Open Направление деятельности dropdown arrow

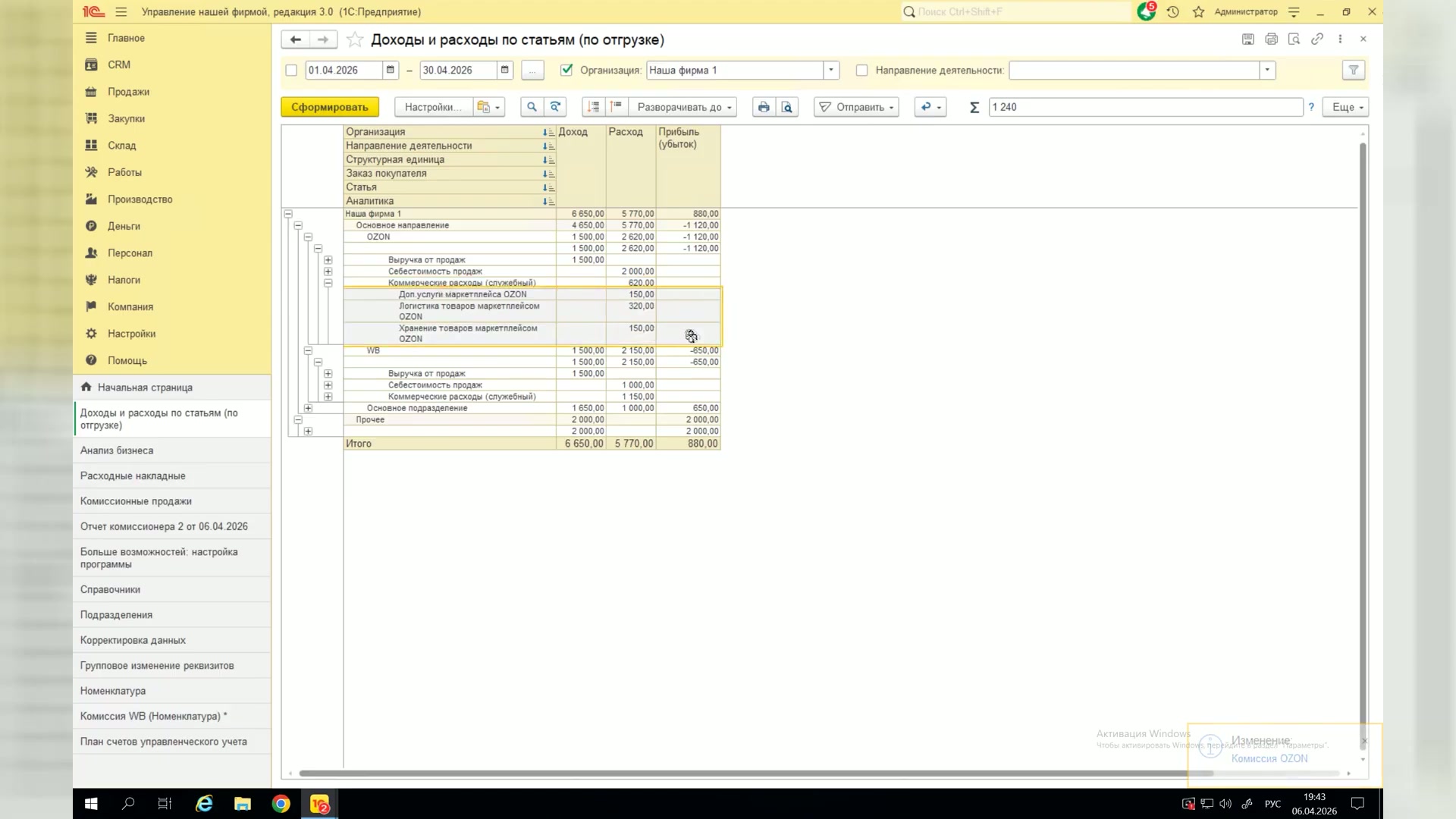pos(1267,70)
